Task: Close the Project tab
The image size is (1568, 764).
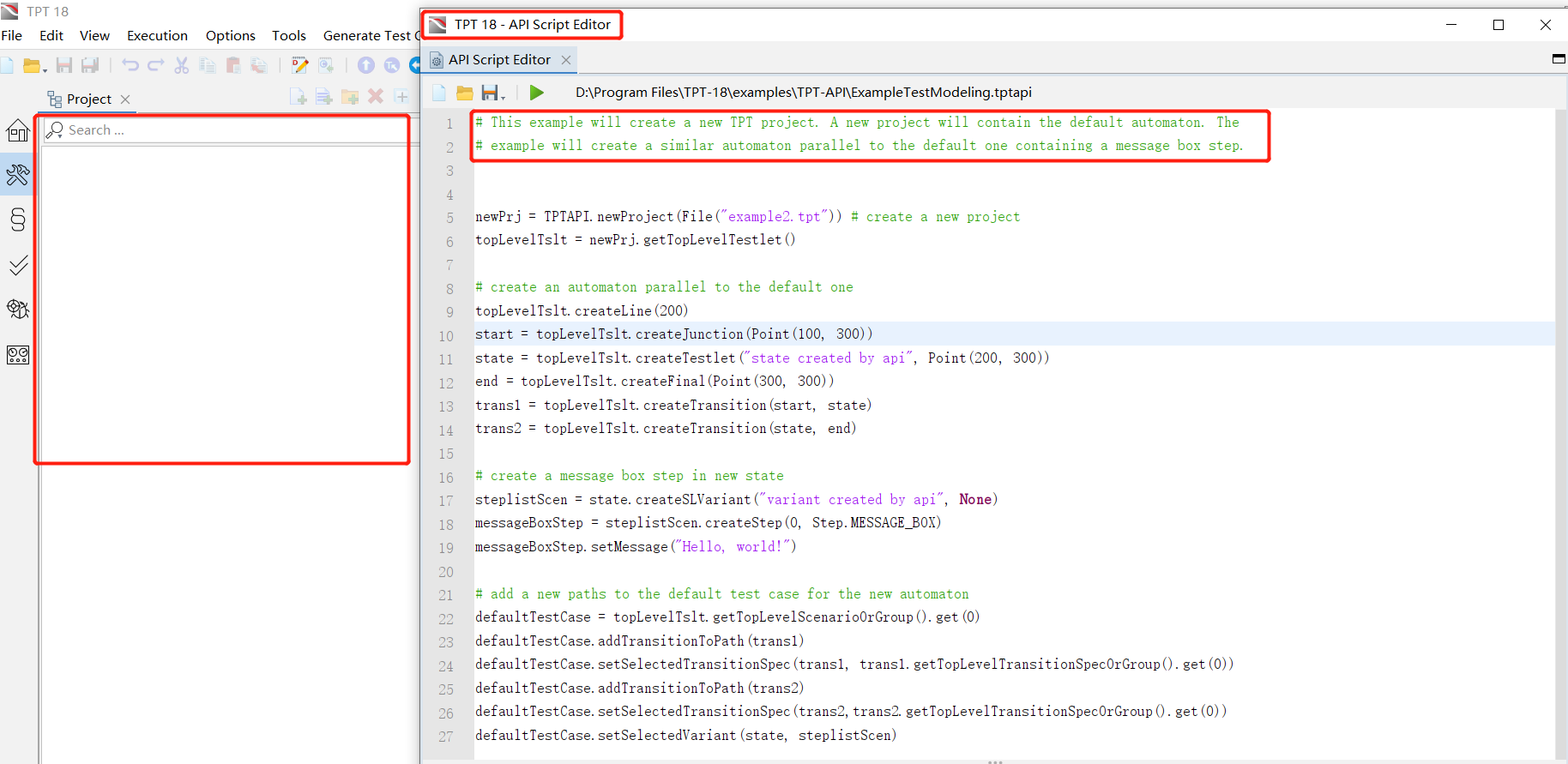Action: coord(125,99)
